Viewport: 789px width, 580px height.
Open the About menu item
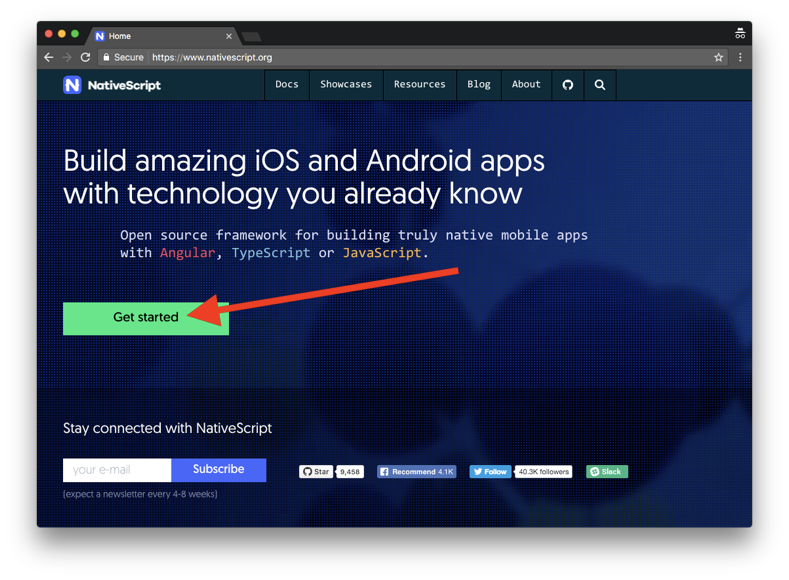(x=526, y=85)
